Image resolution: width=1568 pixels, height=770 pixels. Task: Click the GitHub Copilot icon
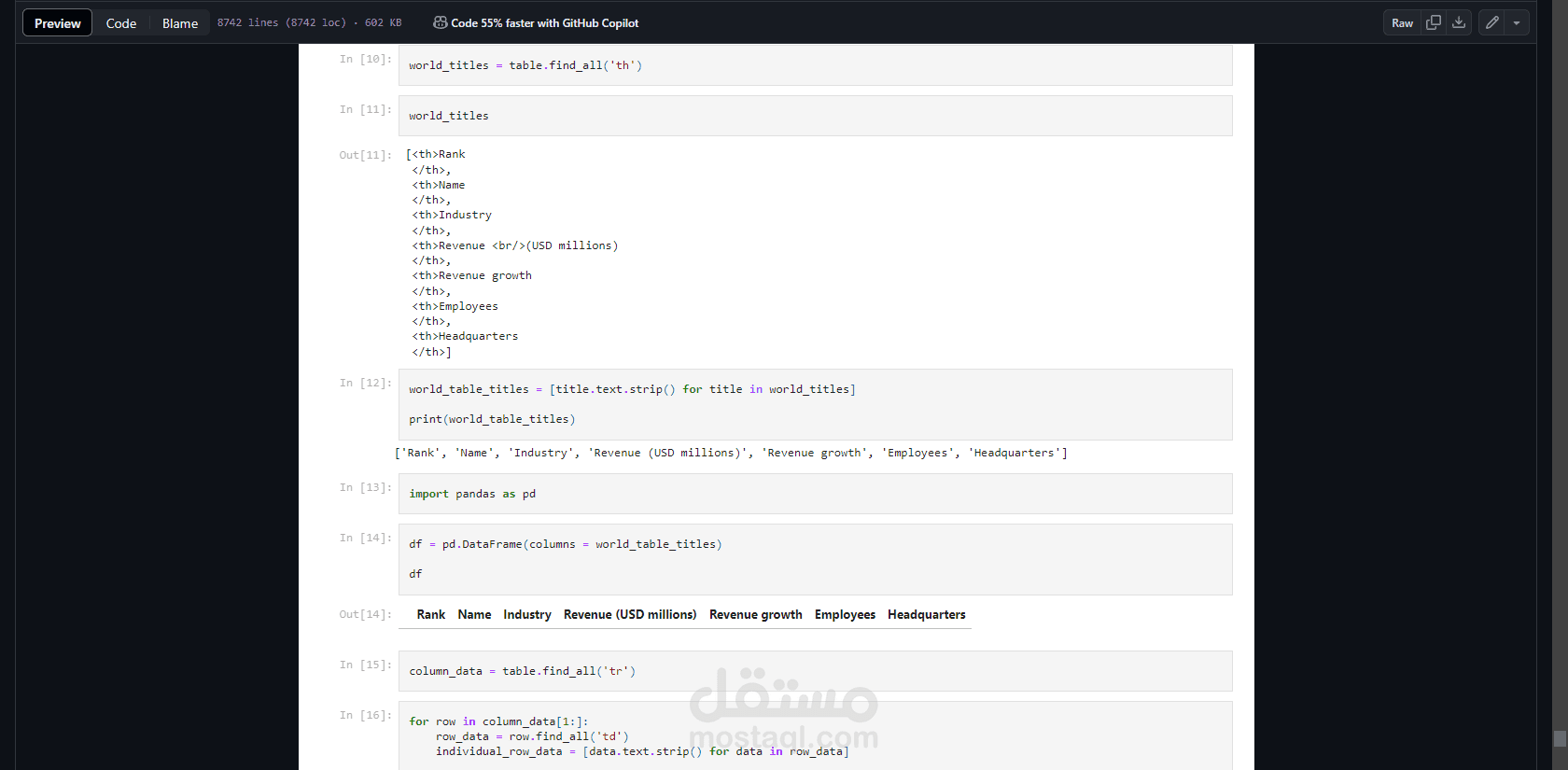pos(440,22)
